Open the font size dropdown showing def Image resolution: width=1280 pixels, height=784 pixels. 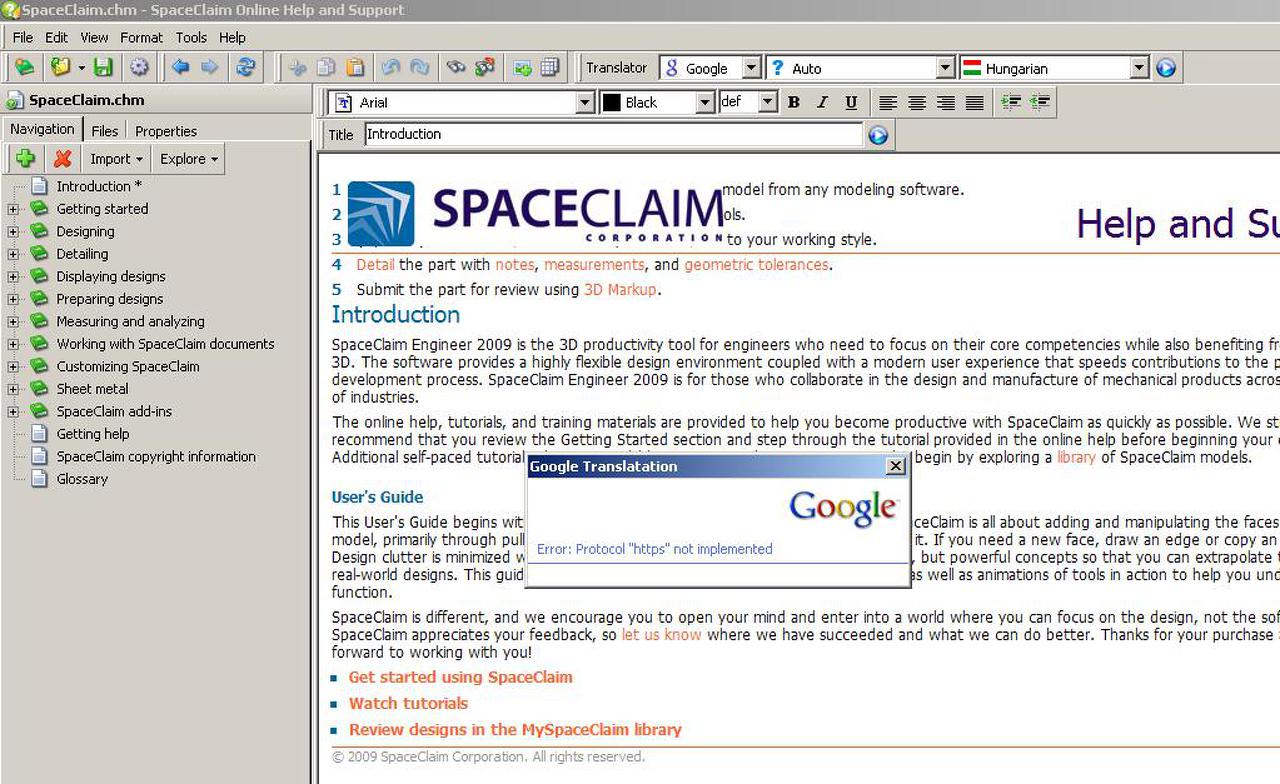tap(767, 102)
